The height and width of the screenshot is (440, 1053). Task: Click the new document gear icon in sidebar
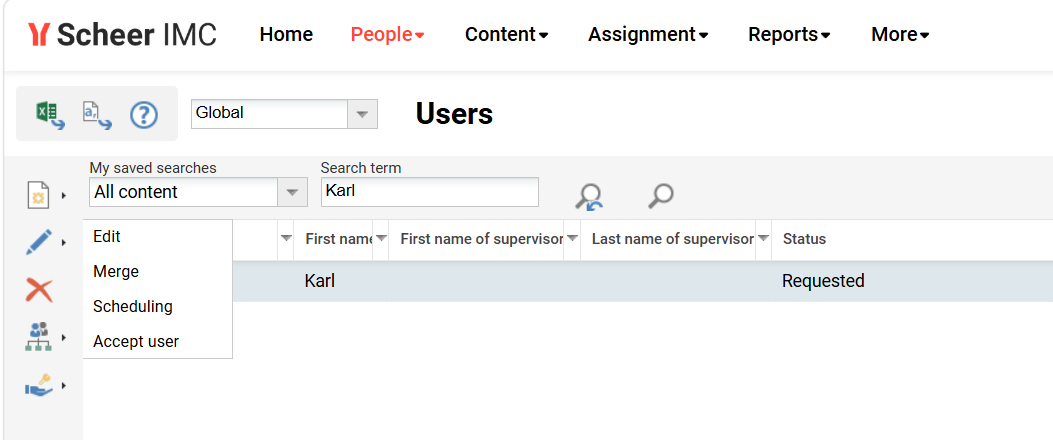coord(38,195)
